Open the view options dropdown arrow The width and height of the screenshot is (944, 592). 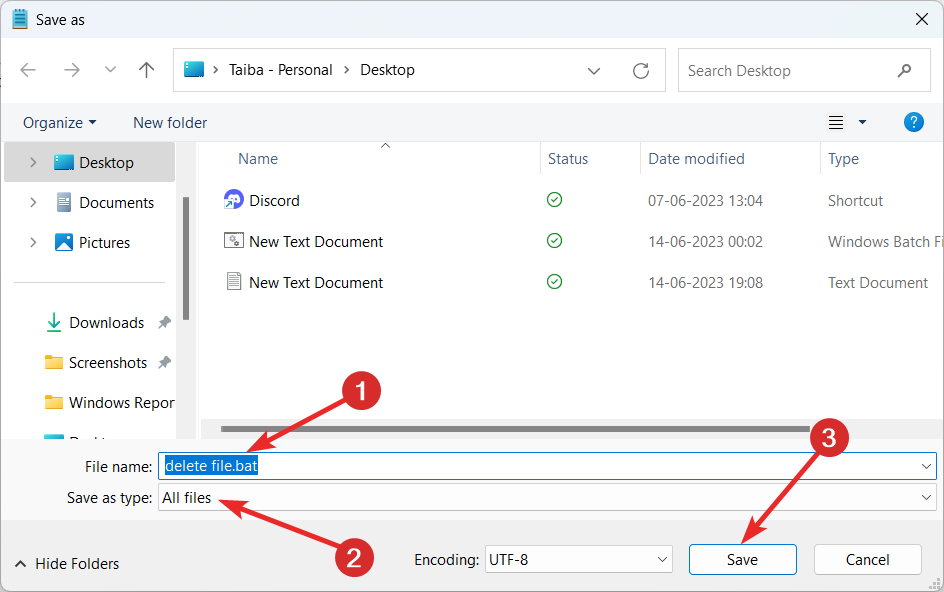(862, 122)
